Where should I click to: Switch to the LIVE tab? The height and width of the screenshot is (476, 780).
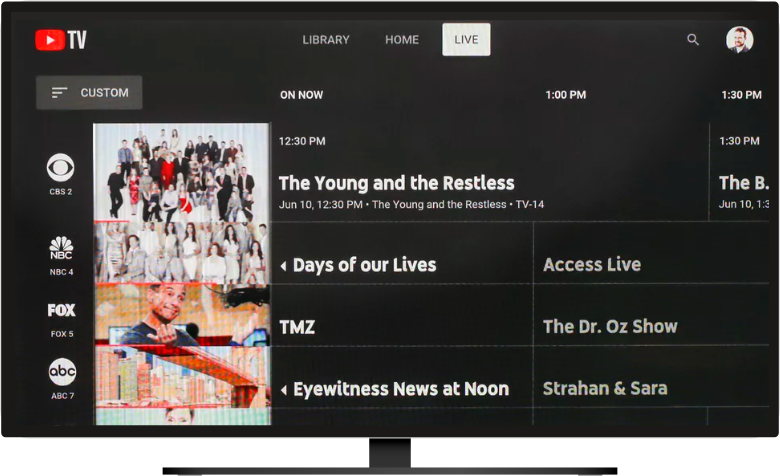tap(466, 40)
